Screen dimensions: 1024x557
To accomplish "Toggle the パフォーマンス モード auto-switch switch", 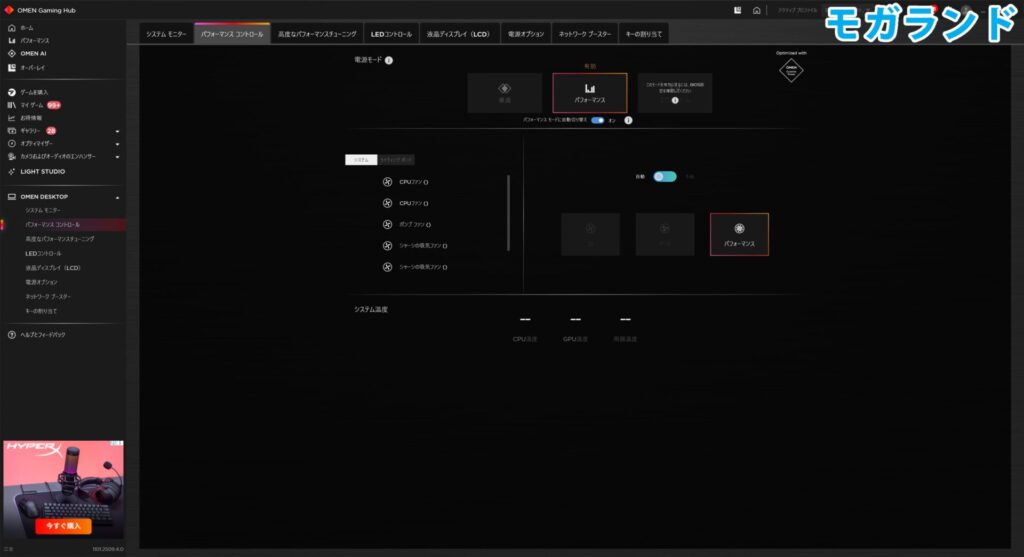I will click(x=597, y=120).
